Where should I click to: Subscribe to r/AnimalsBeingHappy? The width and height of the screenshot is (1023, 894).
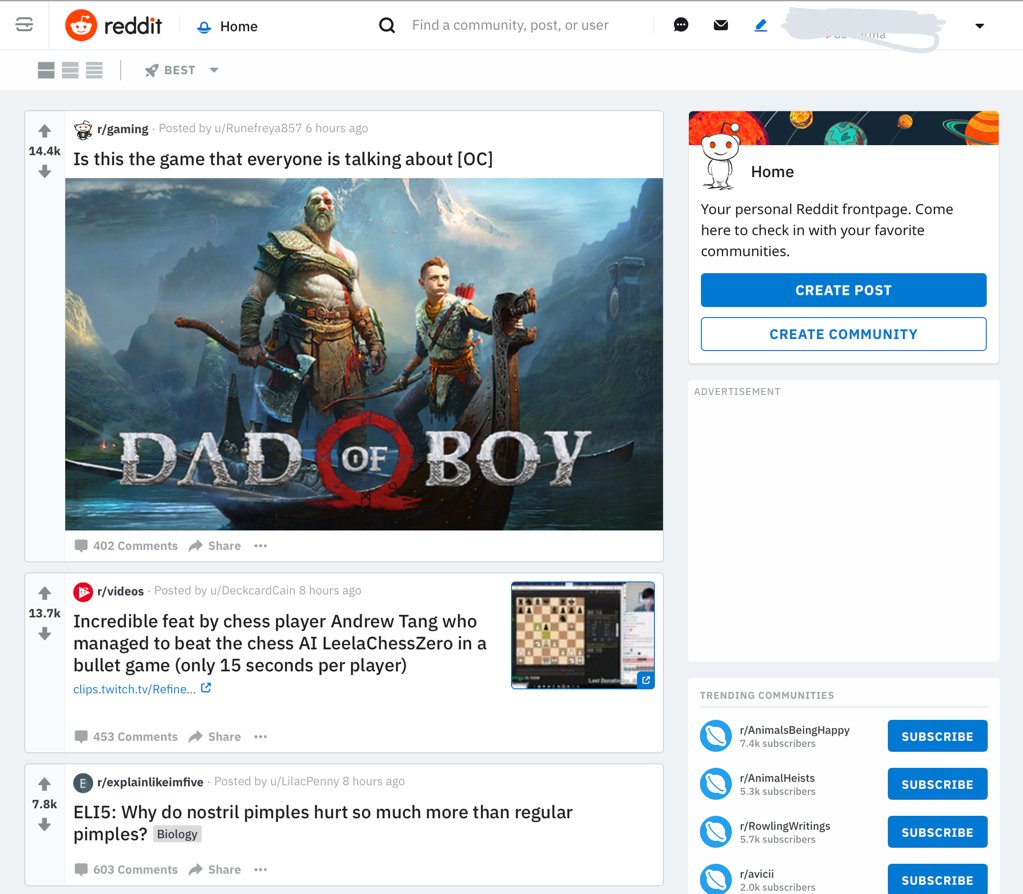tap(937, 736)
